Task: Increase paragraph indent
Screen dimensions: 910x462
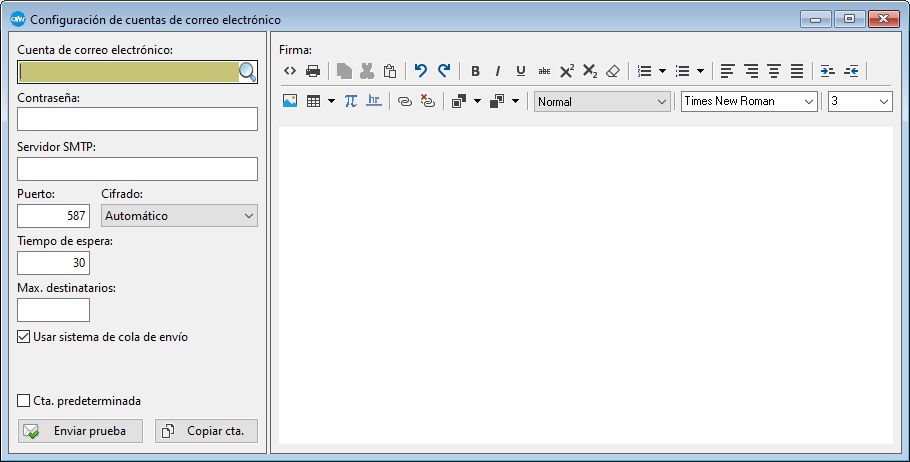Action: coord(828,71)
